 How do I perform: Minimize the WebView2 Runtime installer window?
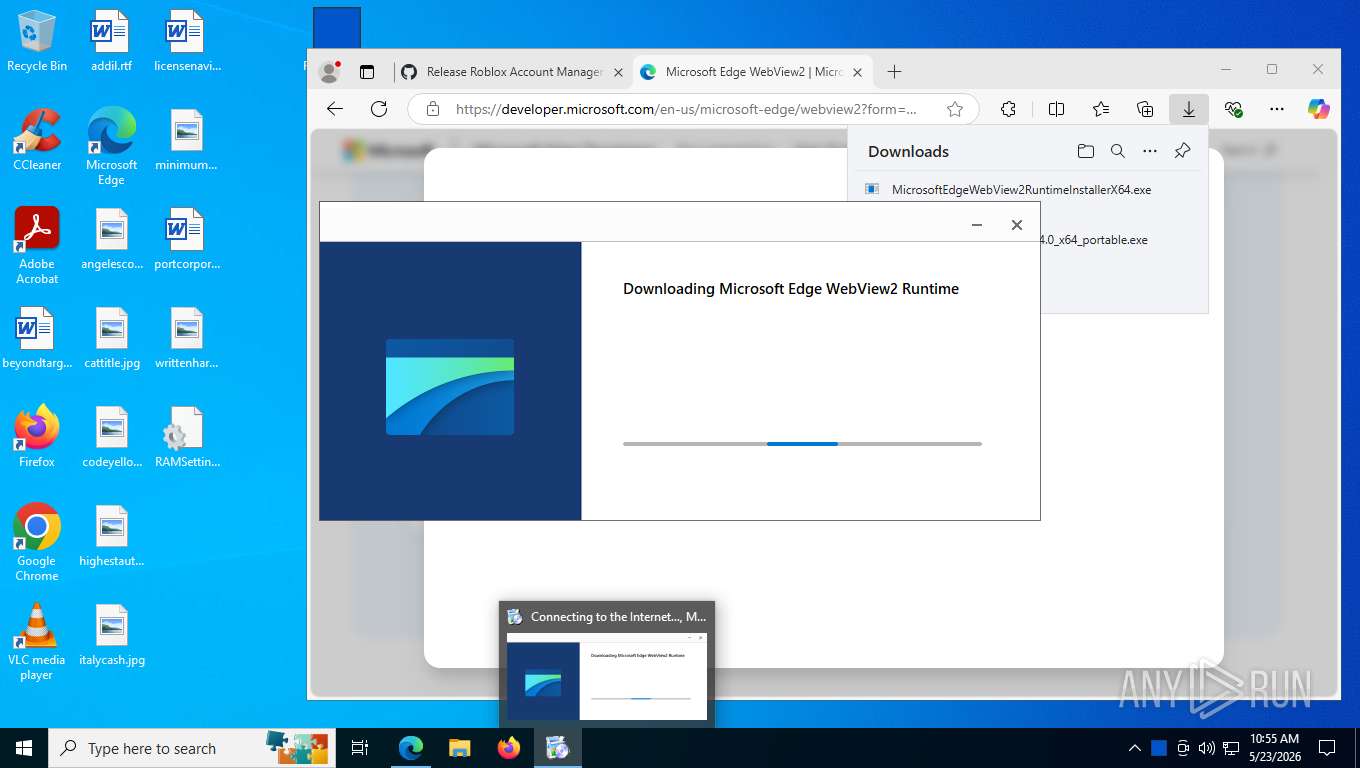tap(977, 225)
